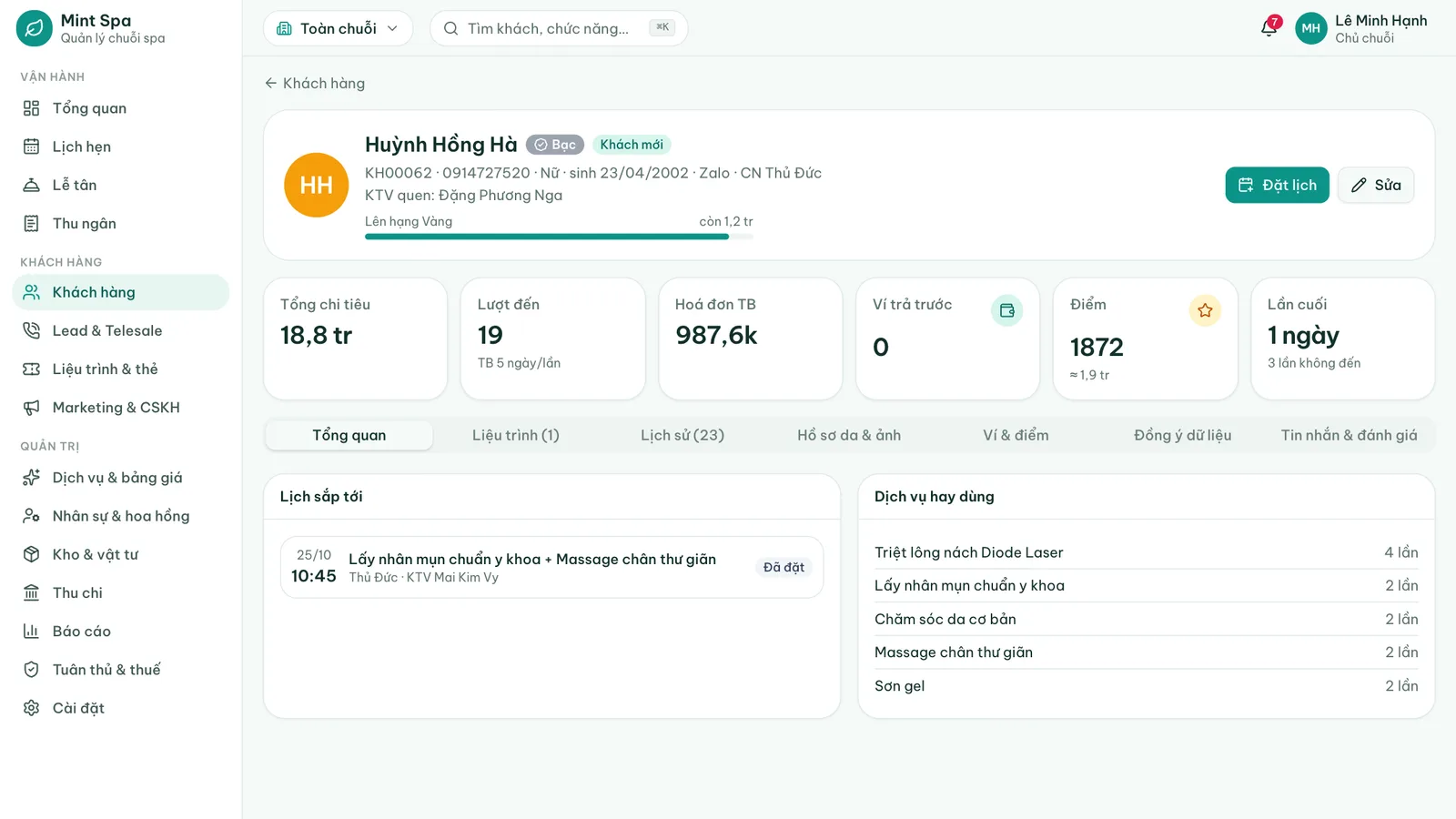Click the star icon in Điểm card
This screenshot has width=1456, height=819.
point(1205,310)
